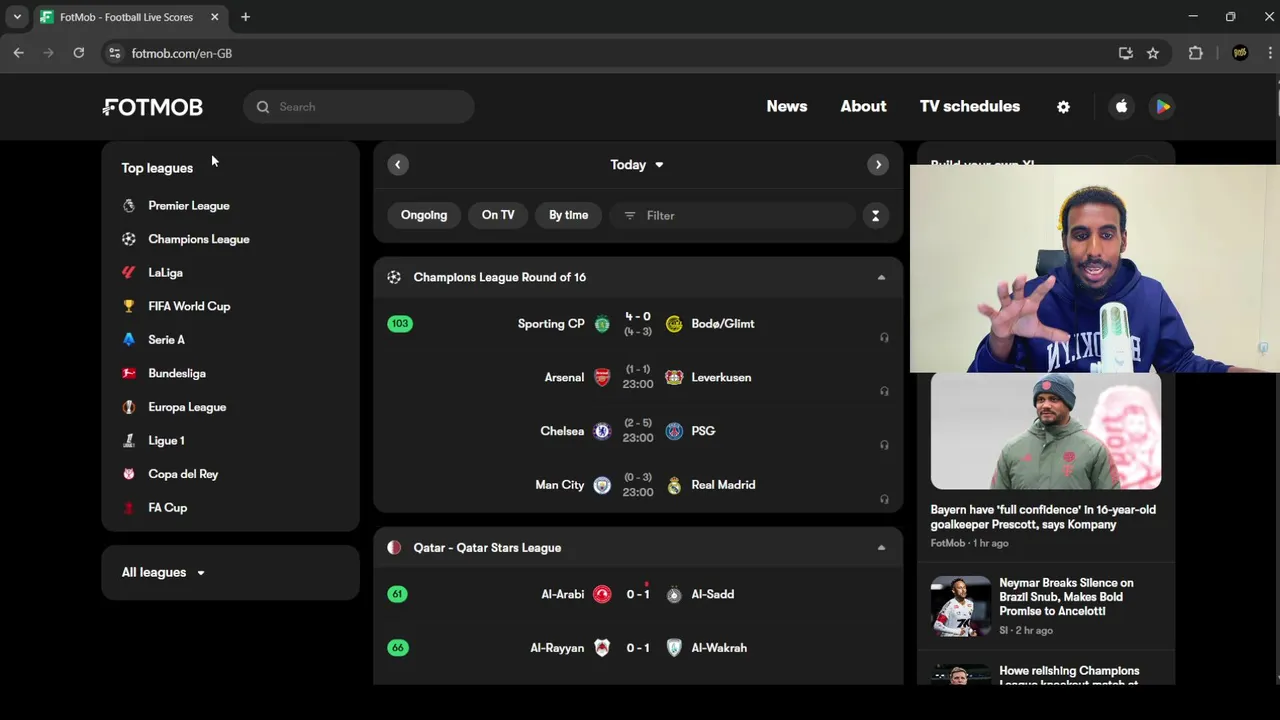Click the Chelsea vs PSG match row
This screenshot has width=1280, height=720.
click(x=638, y=431)
